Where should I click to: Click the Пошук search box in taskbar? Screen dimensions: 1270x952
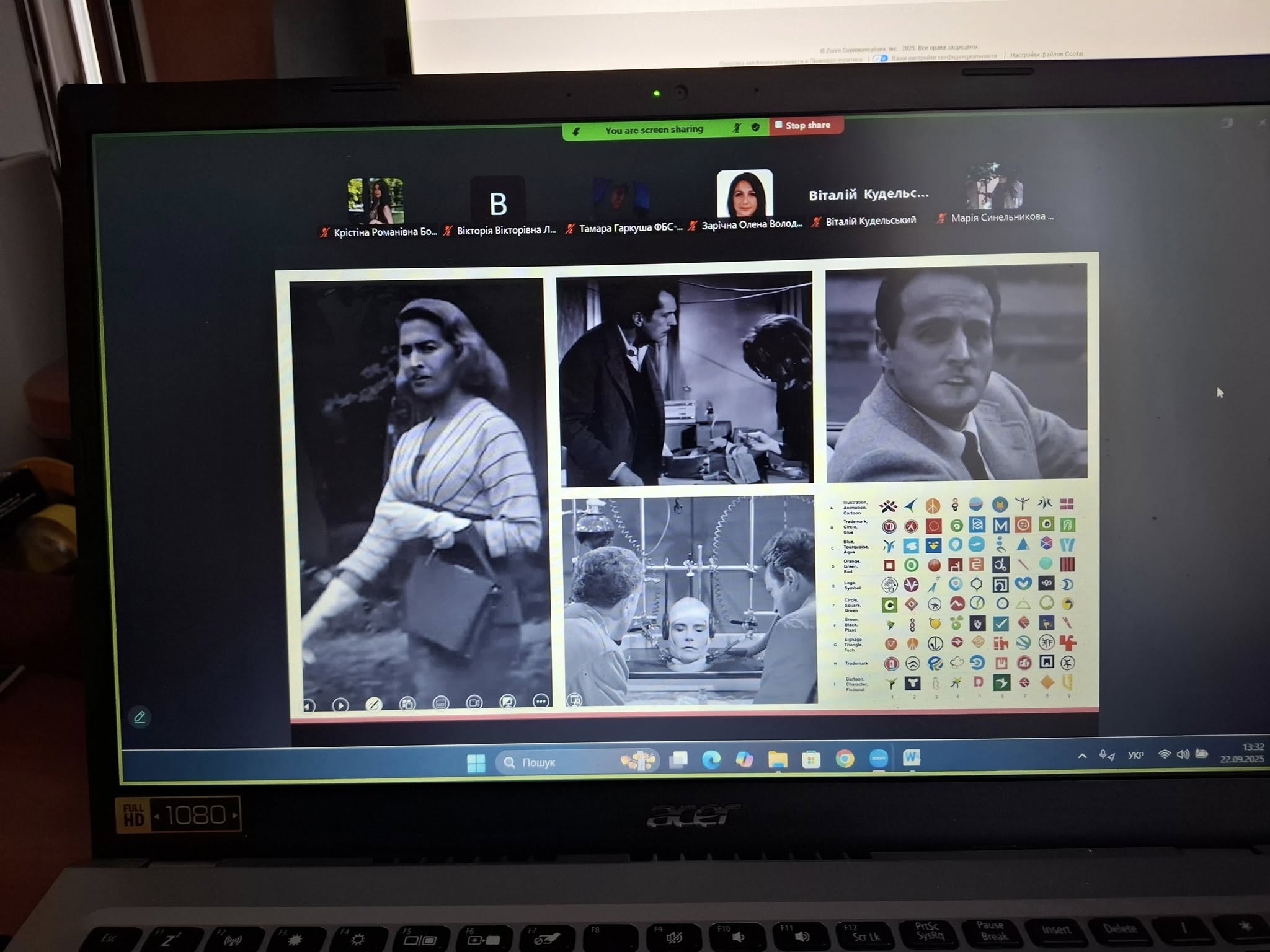[577, 761]
